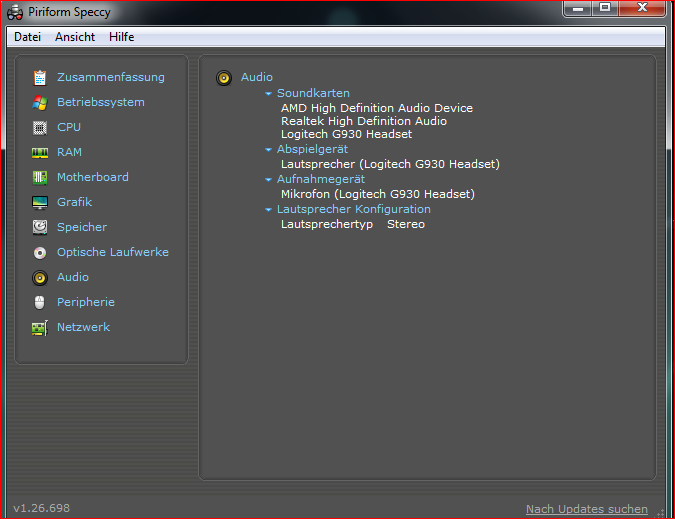The height and width of the screenshot is (519, 675).
Task: Click the window resize grip corner
Action: tap(660, 513)
